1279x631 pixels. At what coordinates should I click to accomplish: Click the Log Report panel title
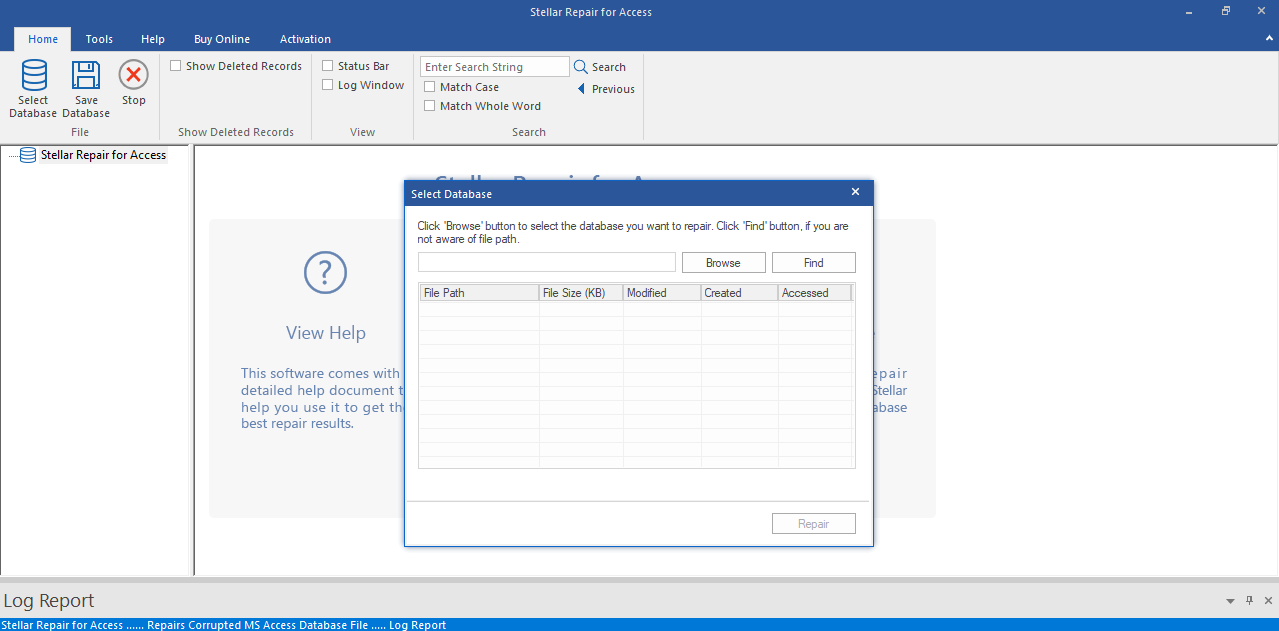pyautogui.click(x=49, y=601)
